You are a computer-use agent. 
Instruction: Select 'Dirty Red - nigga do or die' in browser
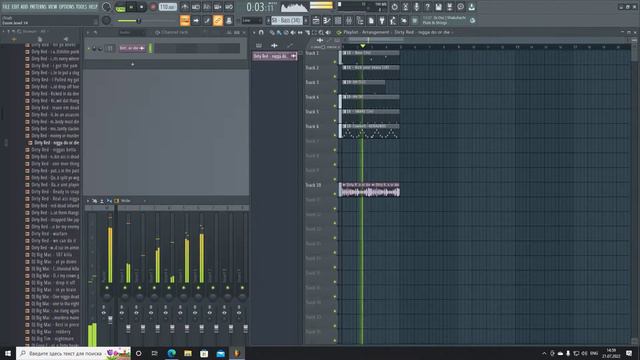56,143
